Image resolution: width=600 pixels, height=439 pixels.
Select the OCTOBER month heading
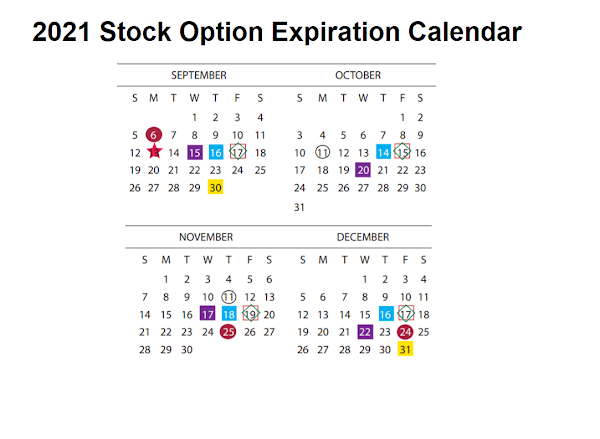click(358, 75)
